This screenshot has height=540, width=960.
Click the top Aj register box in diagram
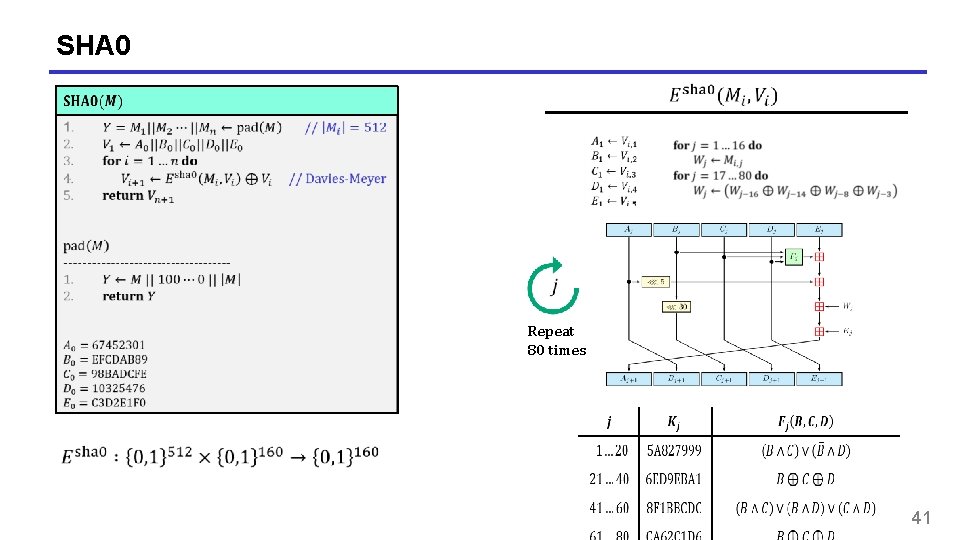coord(629,230)
